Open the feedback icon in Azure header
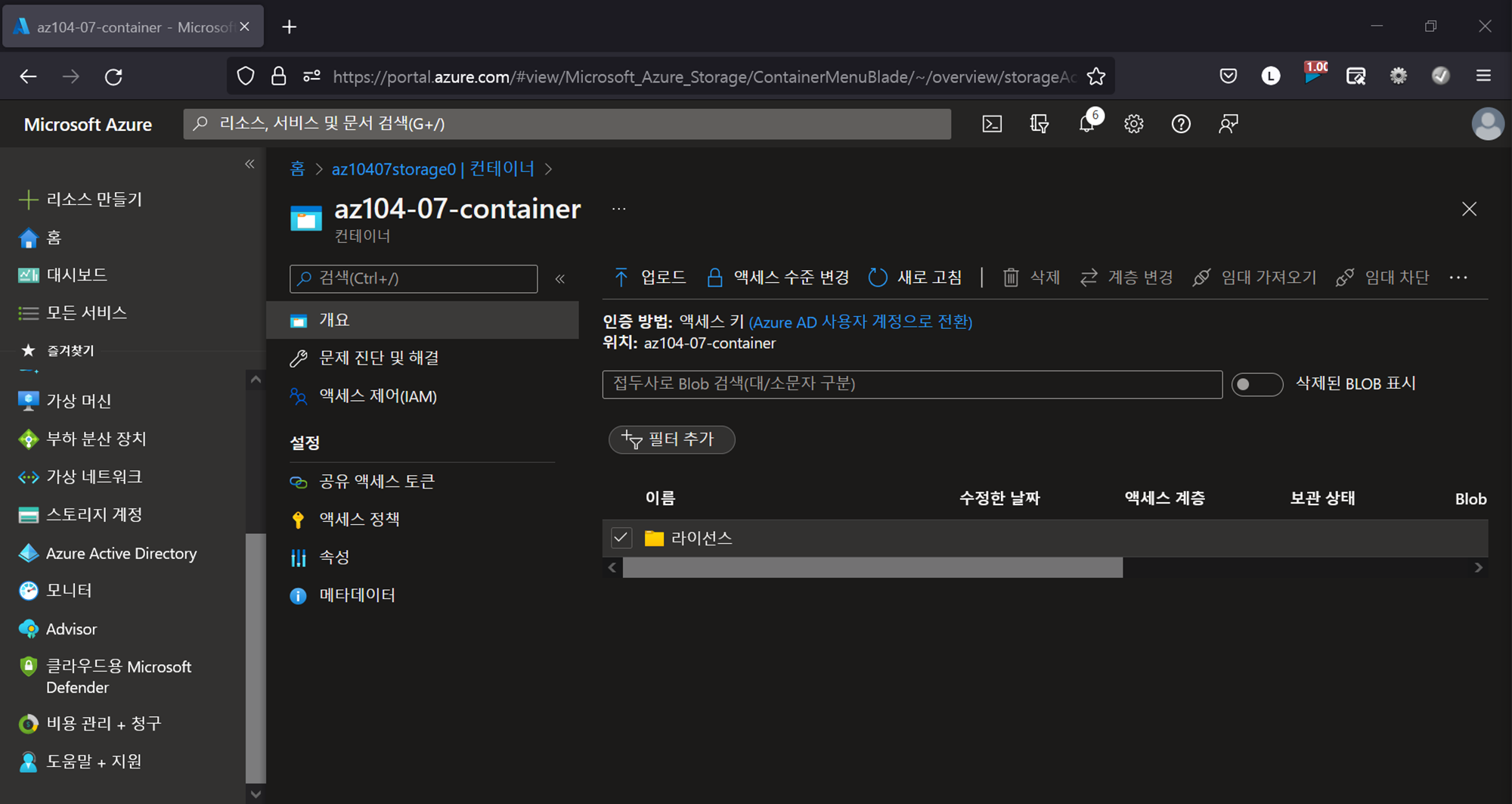 tap(1228, 124)
